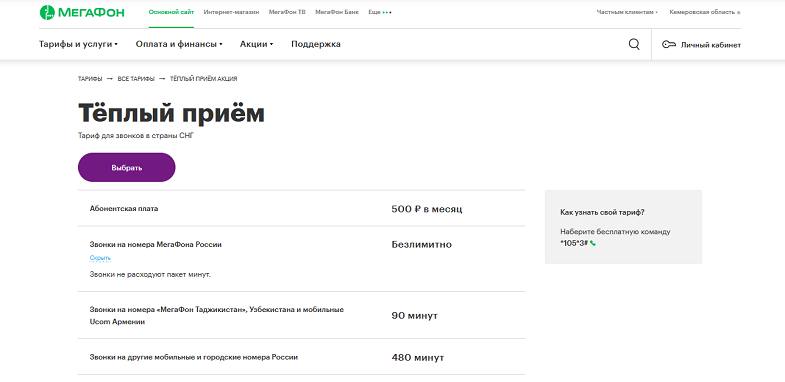Screen dimensions: 785x382
Task: Click the green phone icon after *105*3#
Action: click(x=593, y=243)
